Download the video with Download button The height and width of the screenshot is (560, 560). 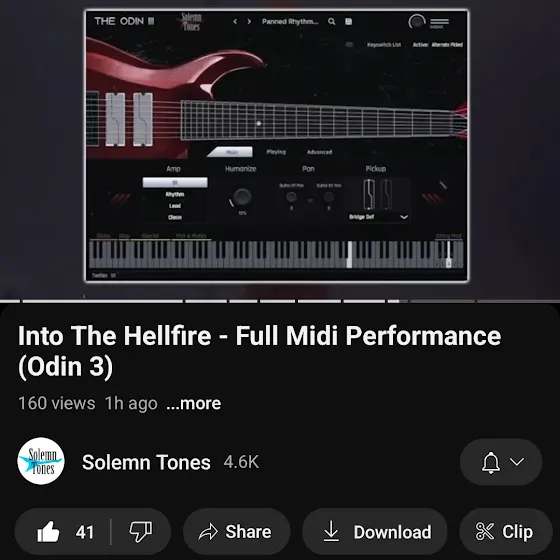tap(375, 531)
